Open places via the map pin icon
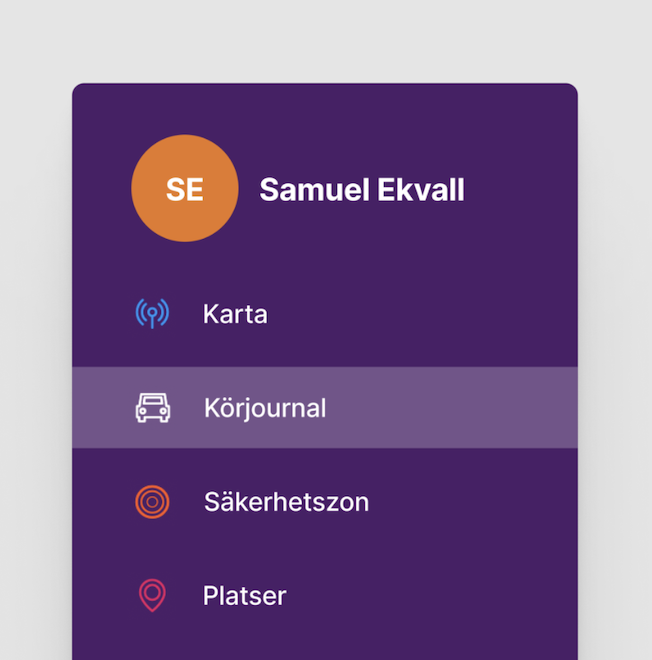Viewport: 652px width, 660px height. point(152,595)
